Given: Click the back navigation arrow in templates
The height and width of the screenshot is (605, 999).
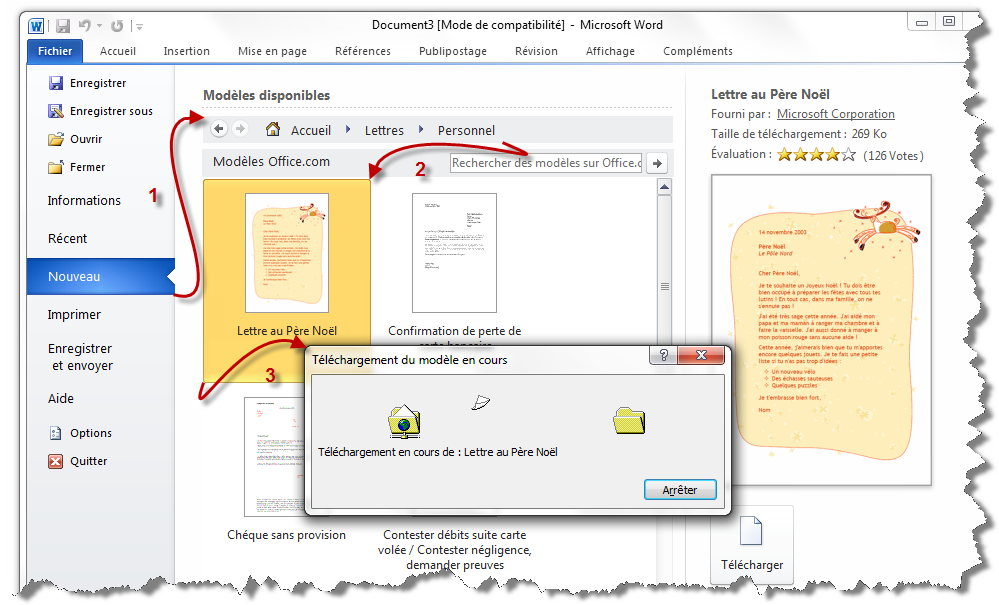Looking at the screenshot, I should click(x=219, y=129).
